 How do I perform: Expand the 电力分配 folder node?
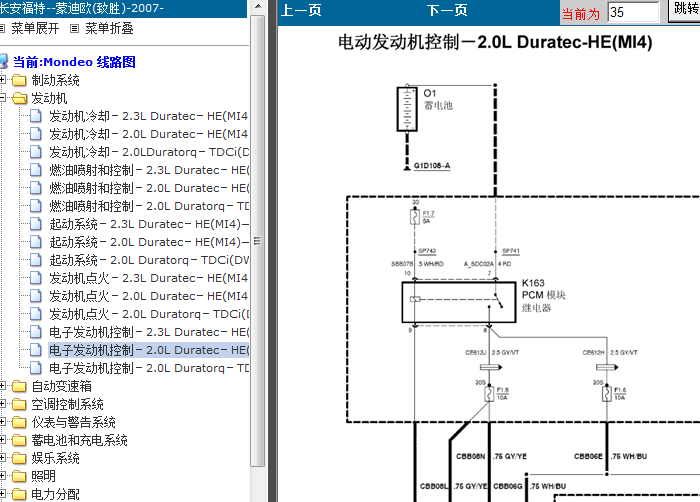[2, 494]
